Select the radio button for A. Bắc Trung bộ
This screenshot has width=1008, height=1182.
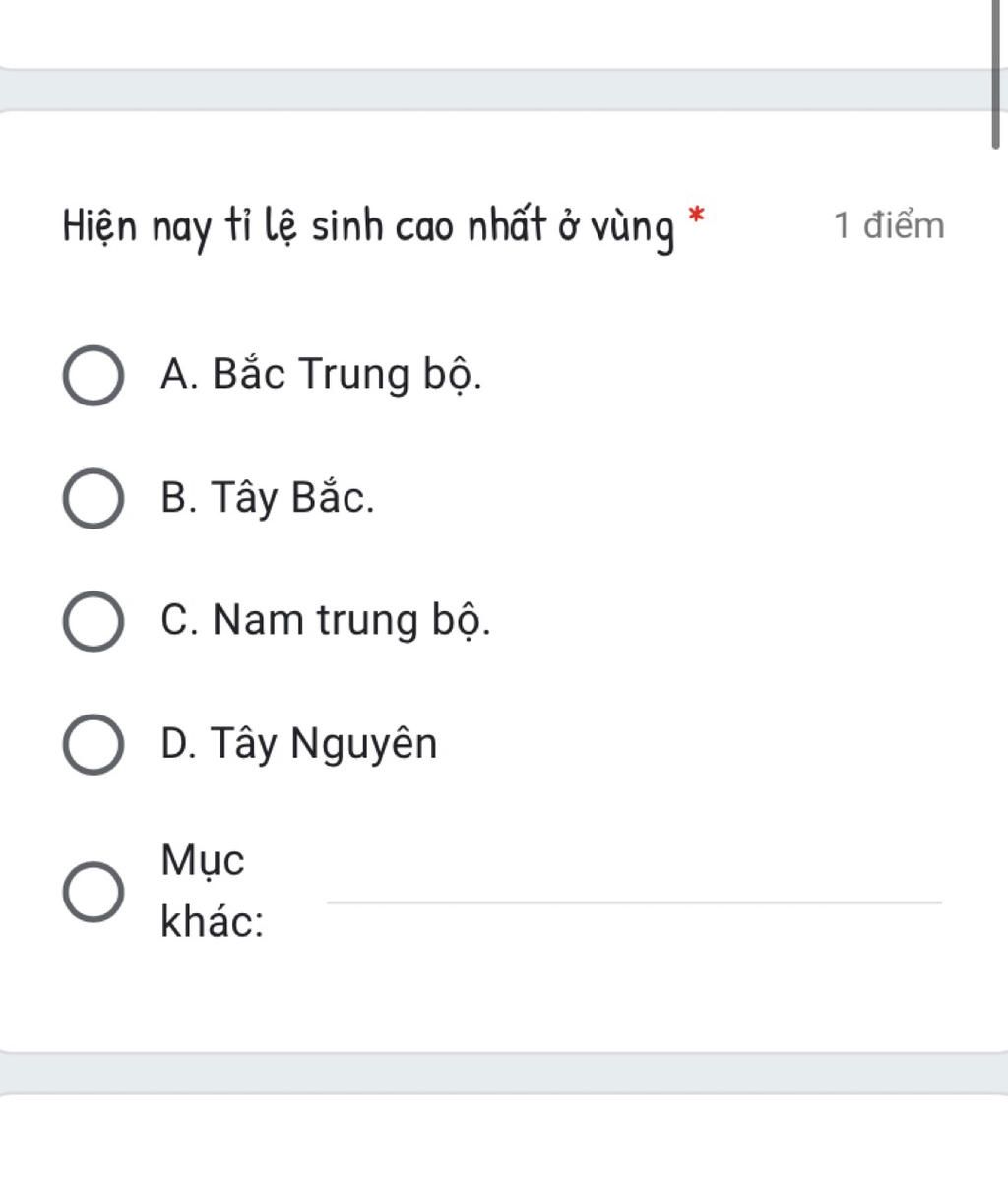[x=94, y=376]
